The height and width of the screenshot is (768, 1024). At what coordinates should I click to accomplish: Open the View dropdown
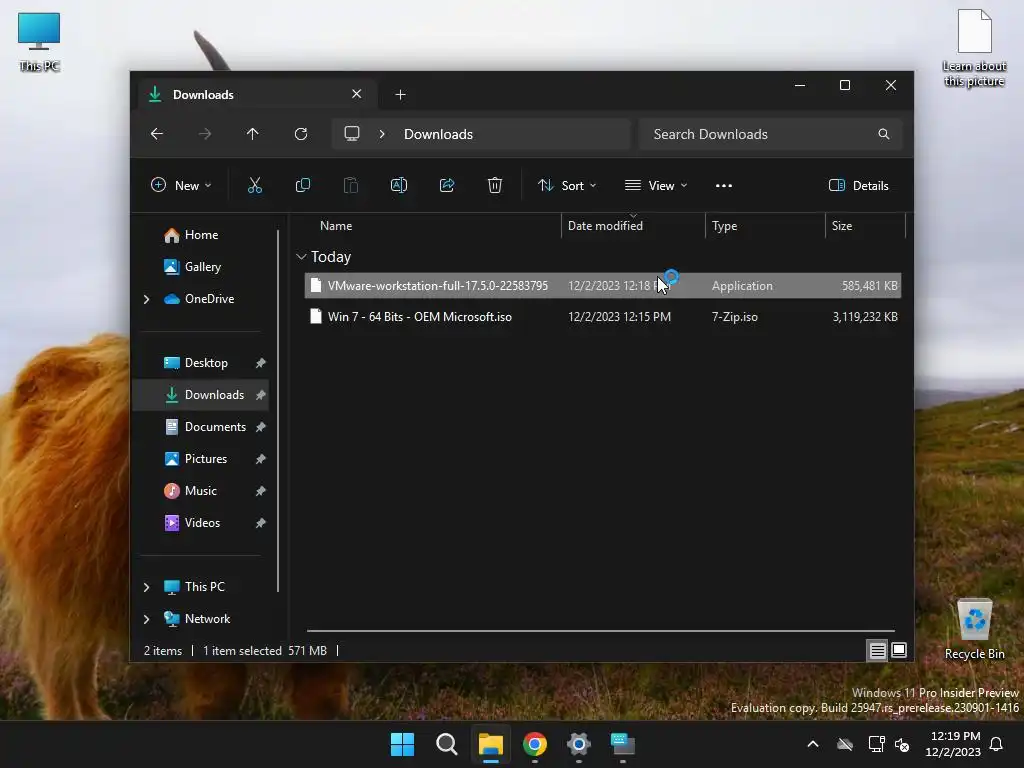[656, 185]
